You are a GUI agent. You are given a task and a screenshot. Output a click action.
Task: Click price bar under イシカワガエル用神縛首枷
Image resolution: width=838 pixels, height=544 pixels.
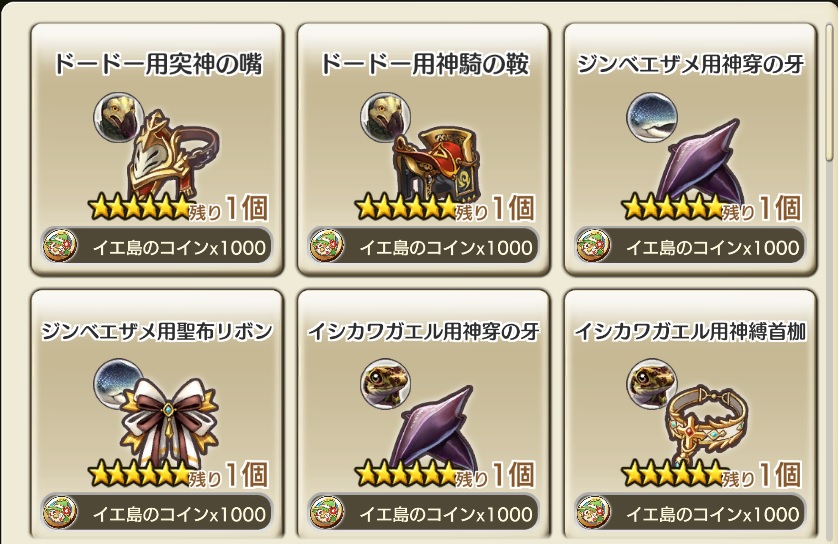tap(690, 512)
